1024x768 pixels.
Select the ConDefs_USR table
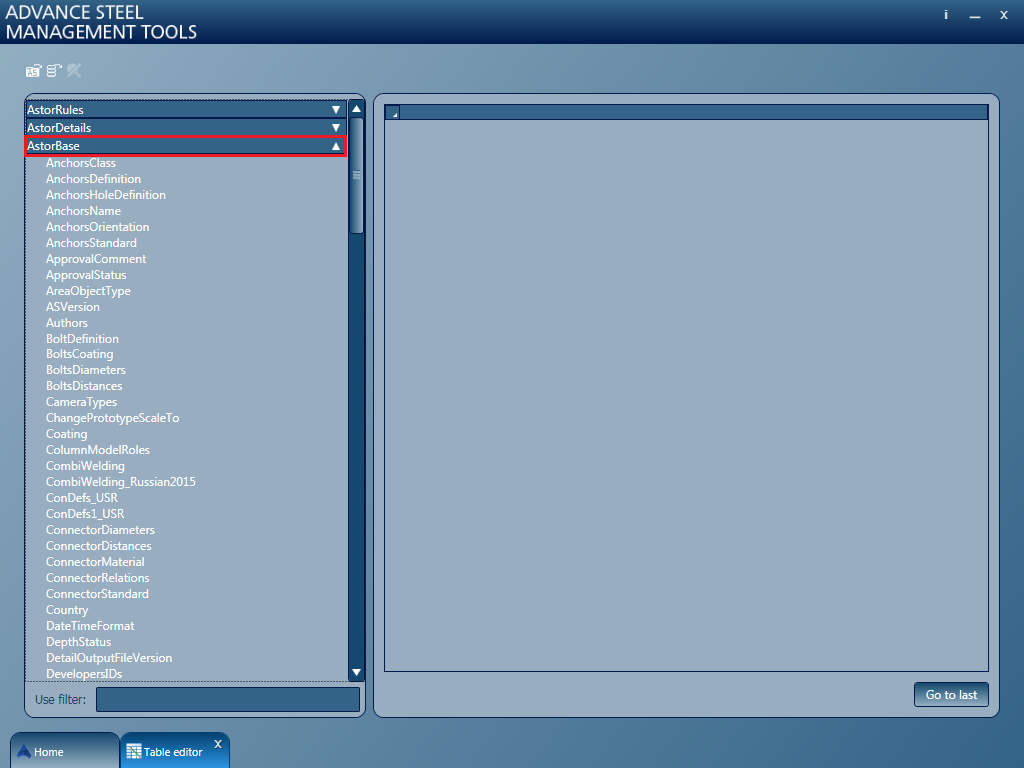(x=82, y=498)
